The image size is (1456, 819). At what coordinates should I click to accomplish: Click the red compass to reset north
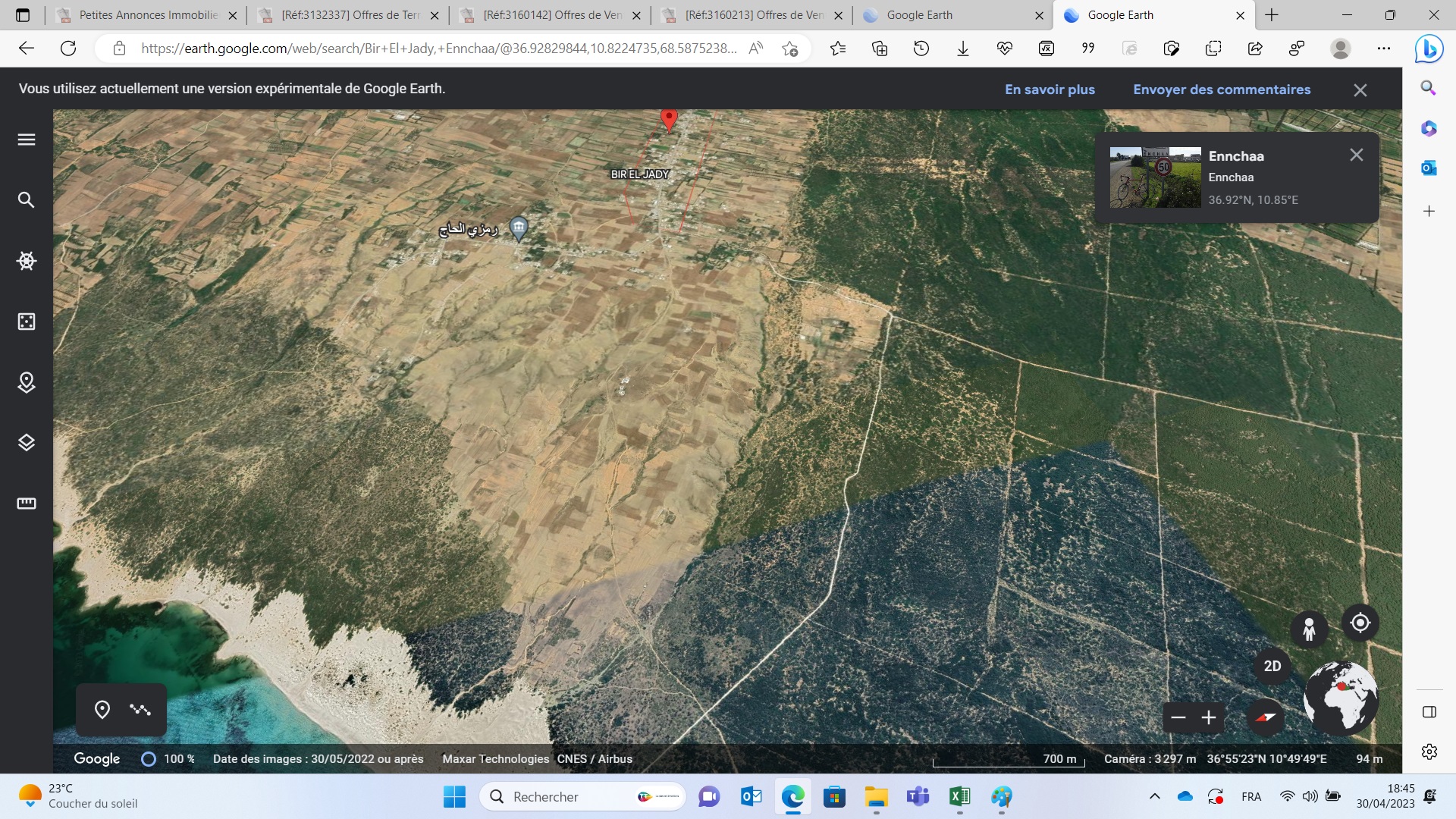pyautogui.click(x=1266, y=717)
